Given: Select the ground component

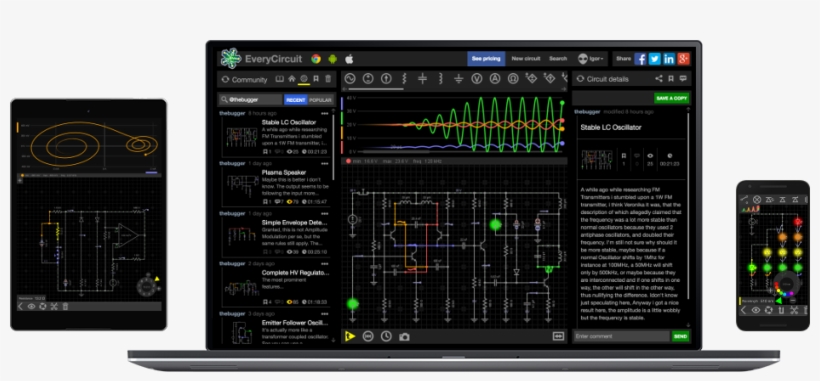Looking at the screenshot, I should (x=459, y=79).
